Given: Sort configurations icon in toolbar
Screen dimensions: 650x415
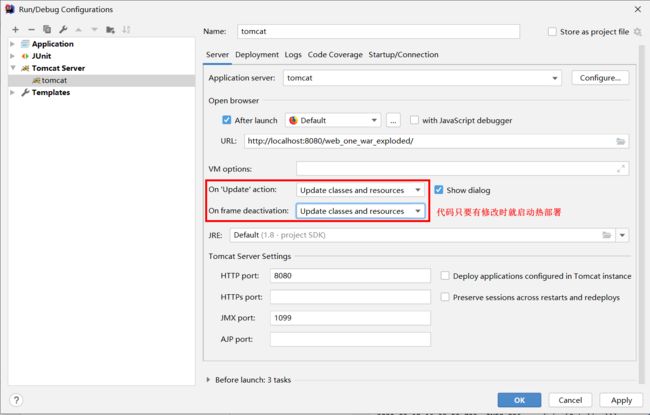Looking at the screenshot, I should tap(126, 30).
